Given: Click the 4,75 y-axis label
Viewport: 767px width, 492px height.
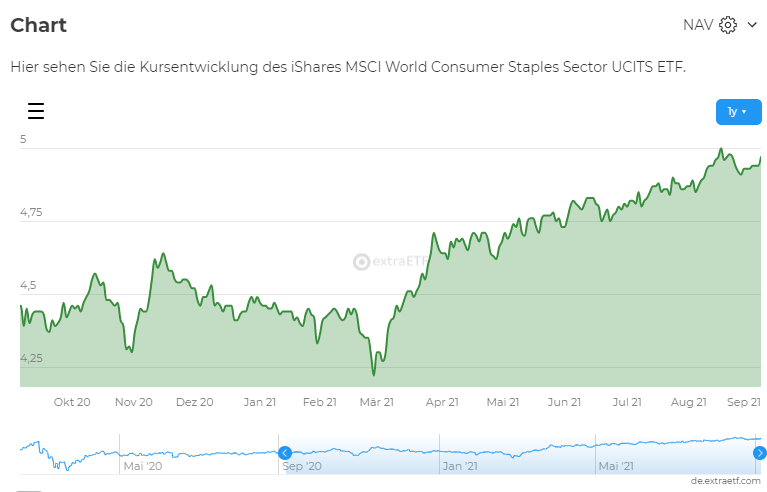Looking at the screenshot, I should tap(34, 212).
